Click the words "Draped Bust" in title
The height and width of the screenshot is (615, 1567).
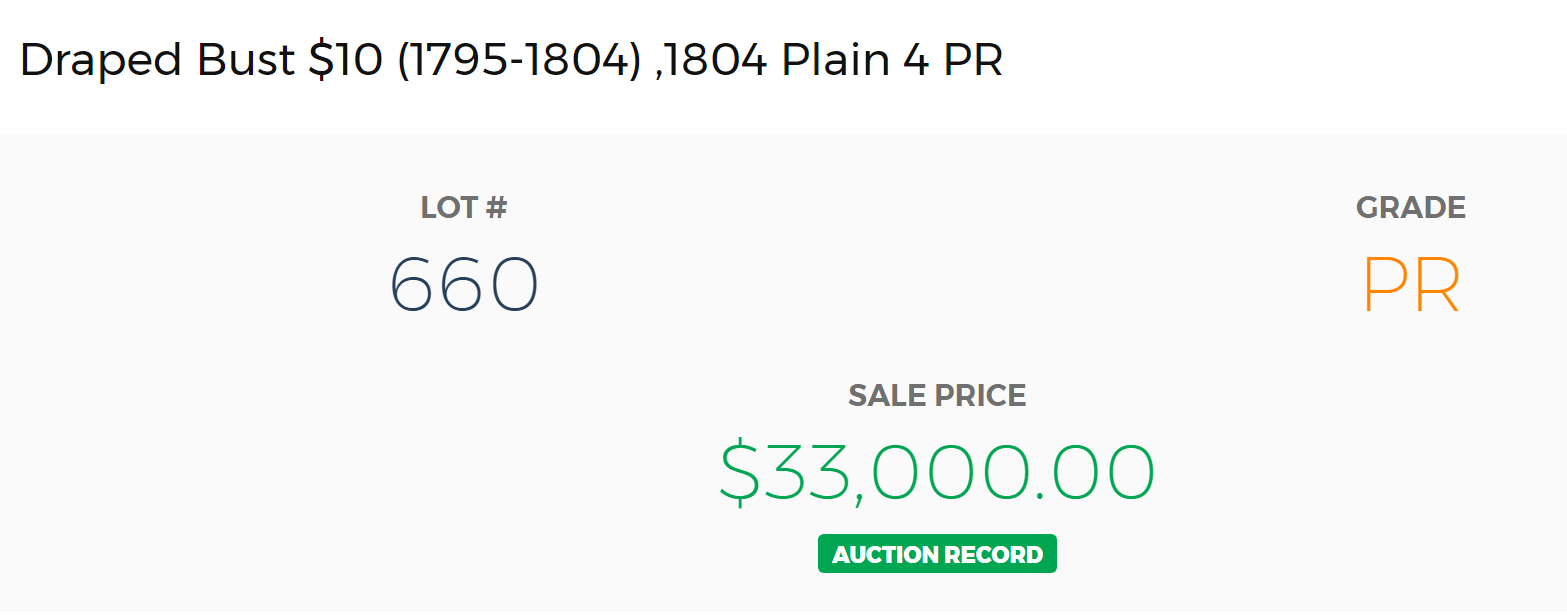(x=157, y=60)
